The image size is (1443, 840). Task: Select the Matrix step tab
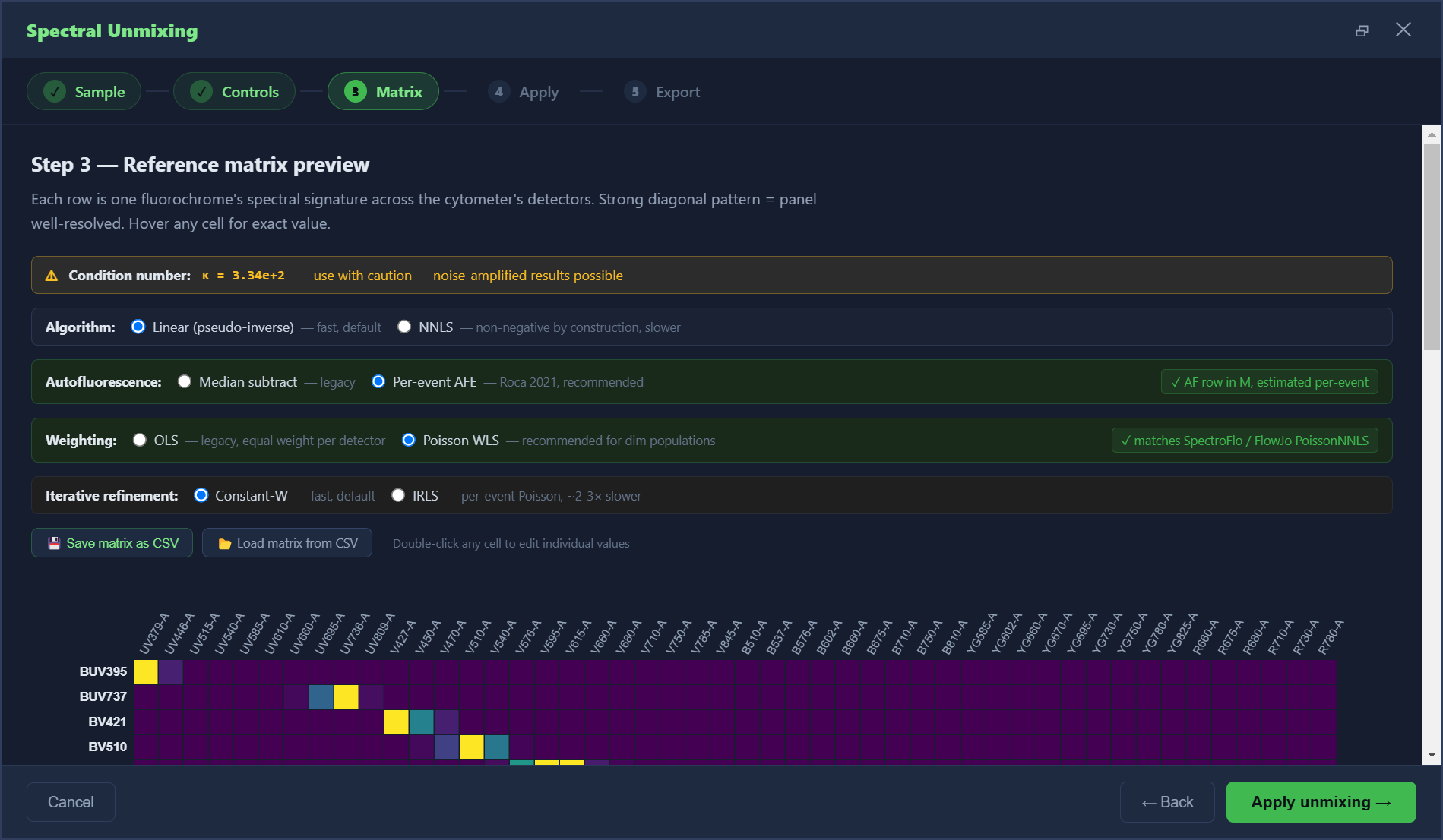383,91
